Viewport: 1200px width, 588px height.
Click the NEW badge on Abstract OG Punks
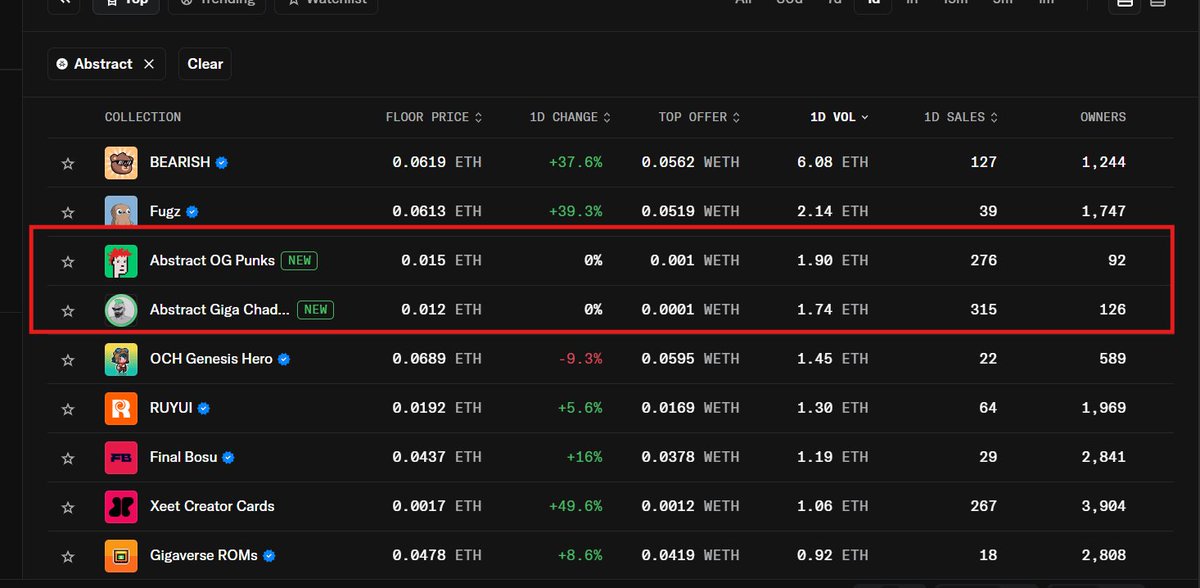(300, 260)
